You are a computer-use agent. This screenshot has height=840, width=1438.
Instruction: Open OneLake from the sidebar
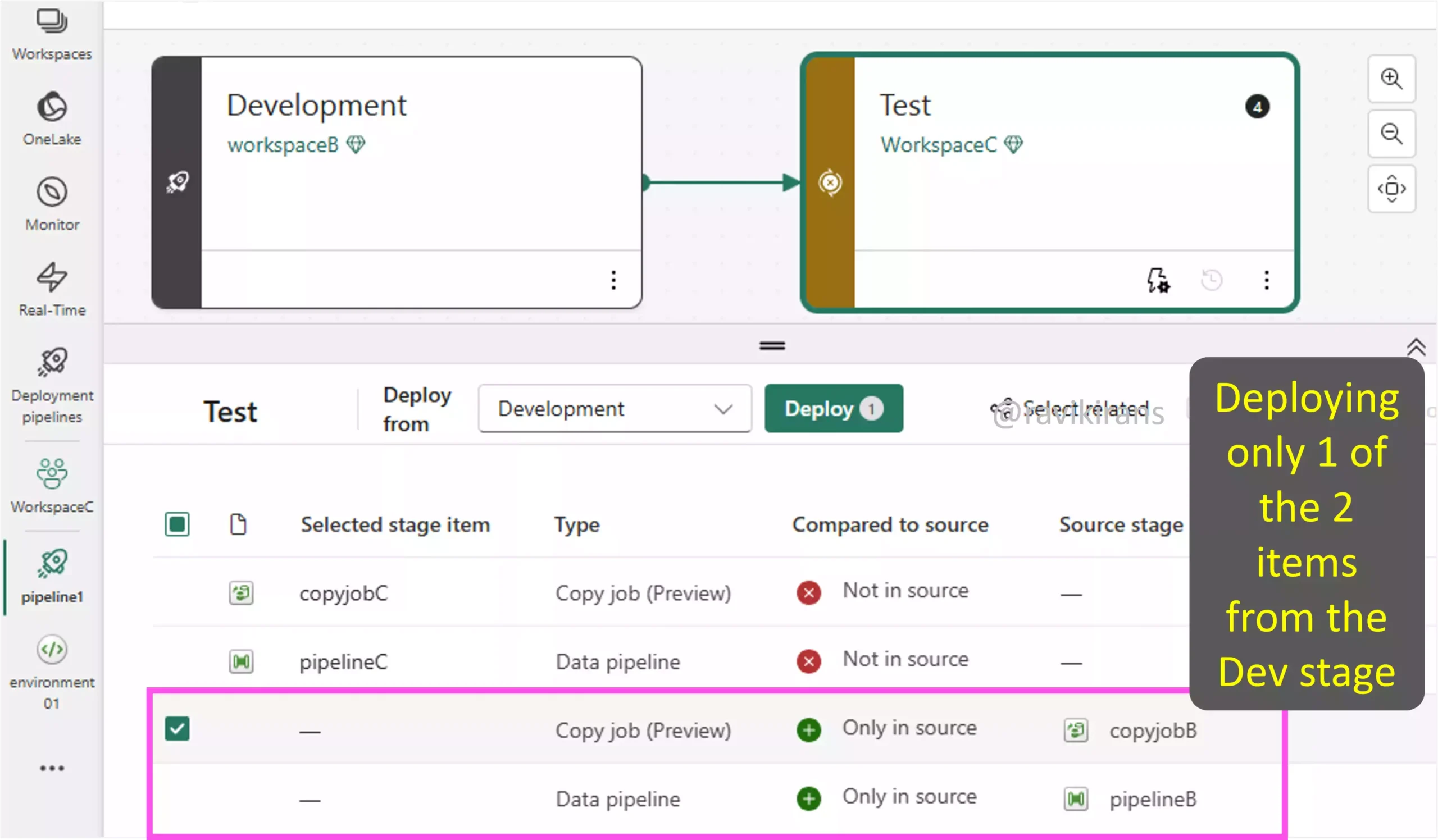tap(52, 118)
